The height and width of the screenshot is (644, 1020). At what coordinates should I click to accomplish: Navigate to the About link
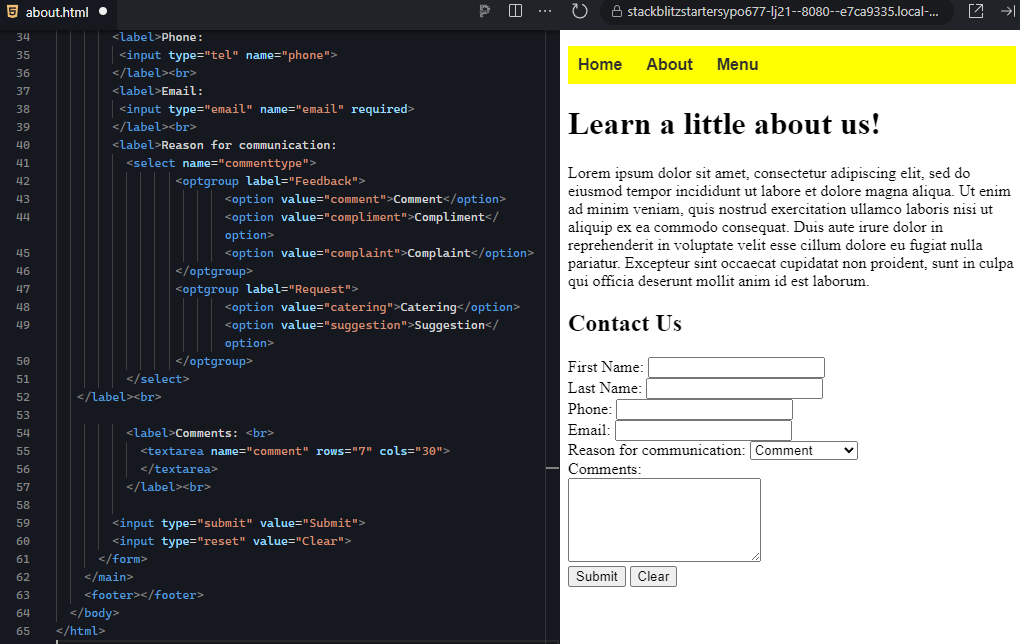pos(668,64)
